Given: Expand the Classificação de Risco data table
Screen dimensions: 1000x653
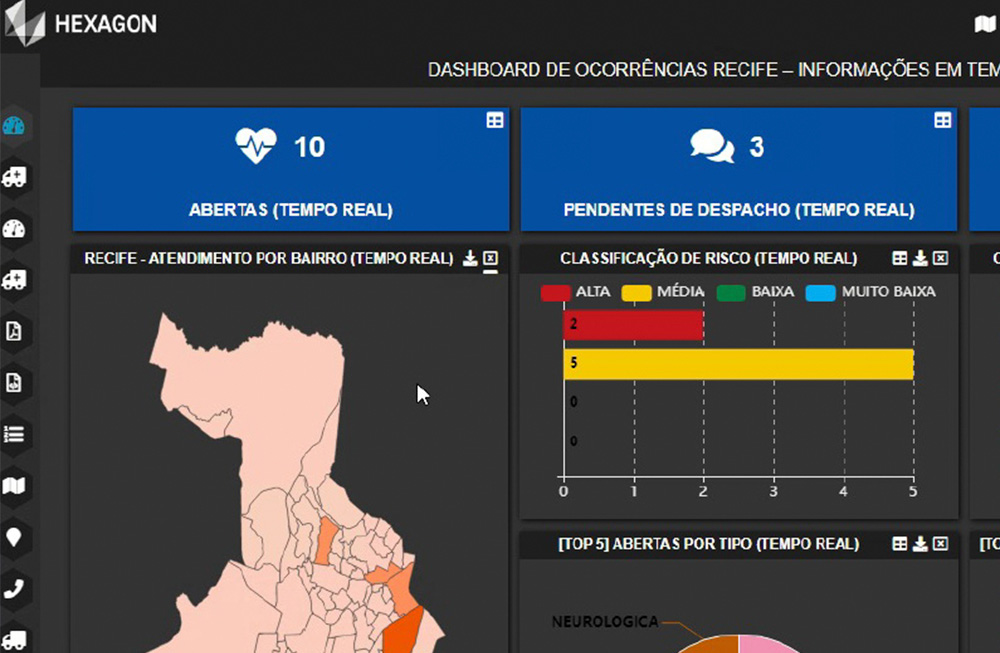Looking at the screenshot, I should pyautogui.click(x=900, y=259).
